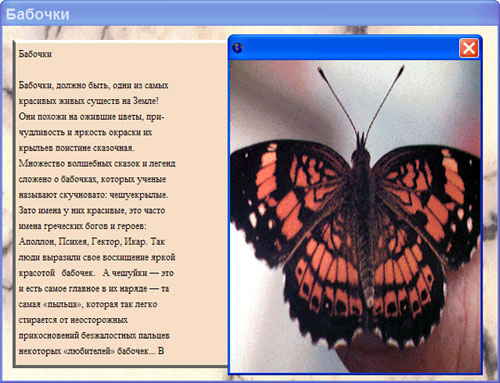Click the line 'Аполлон, Психея, Гектор, Икар. Так'
The image size is (500, 383).
[92, 242]
